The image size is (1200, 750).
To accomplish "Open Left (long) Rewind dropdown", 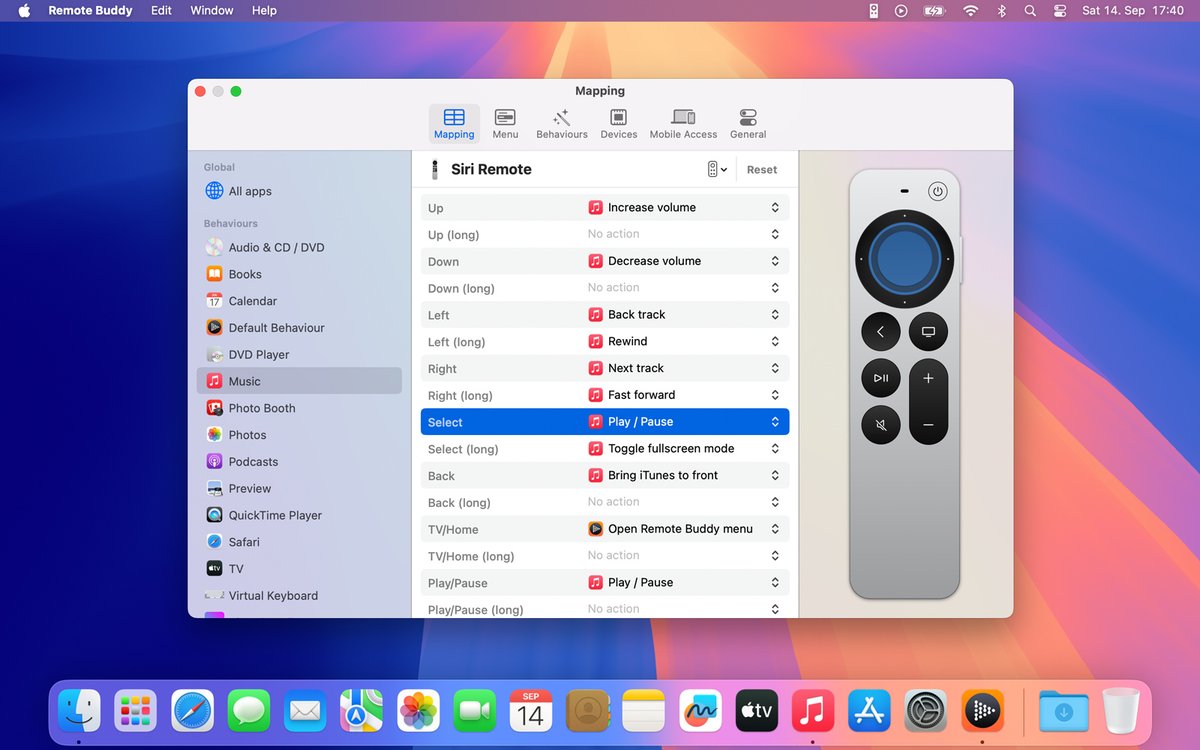I will click(x=684, y=341).
